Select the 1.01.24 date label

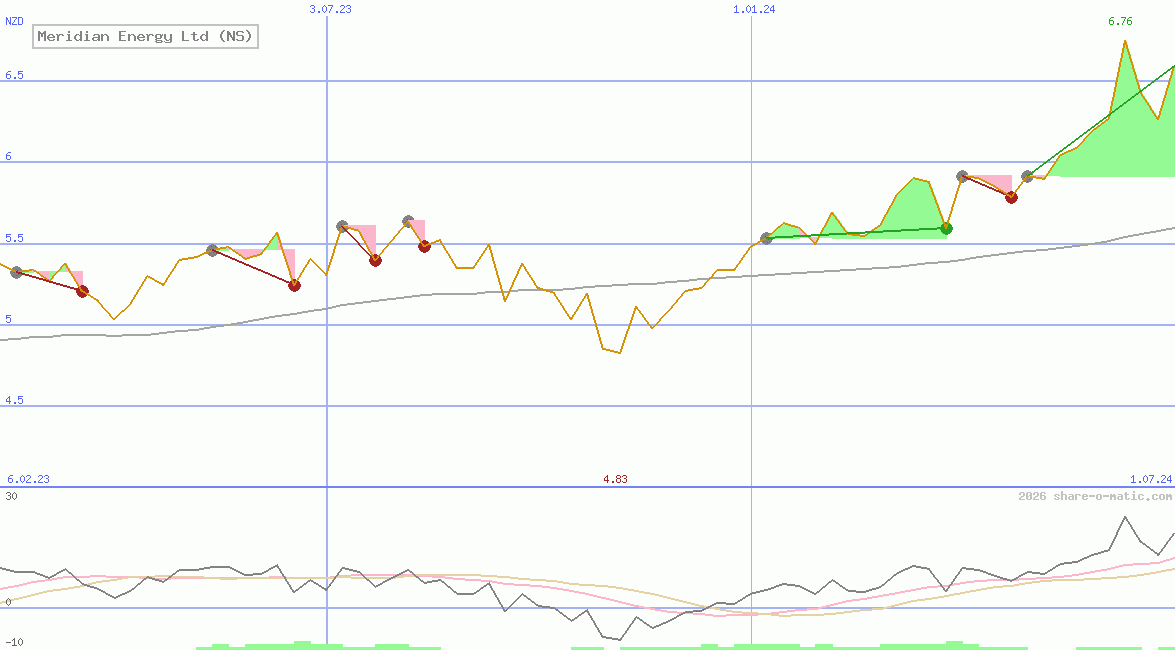pos(751,10)
